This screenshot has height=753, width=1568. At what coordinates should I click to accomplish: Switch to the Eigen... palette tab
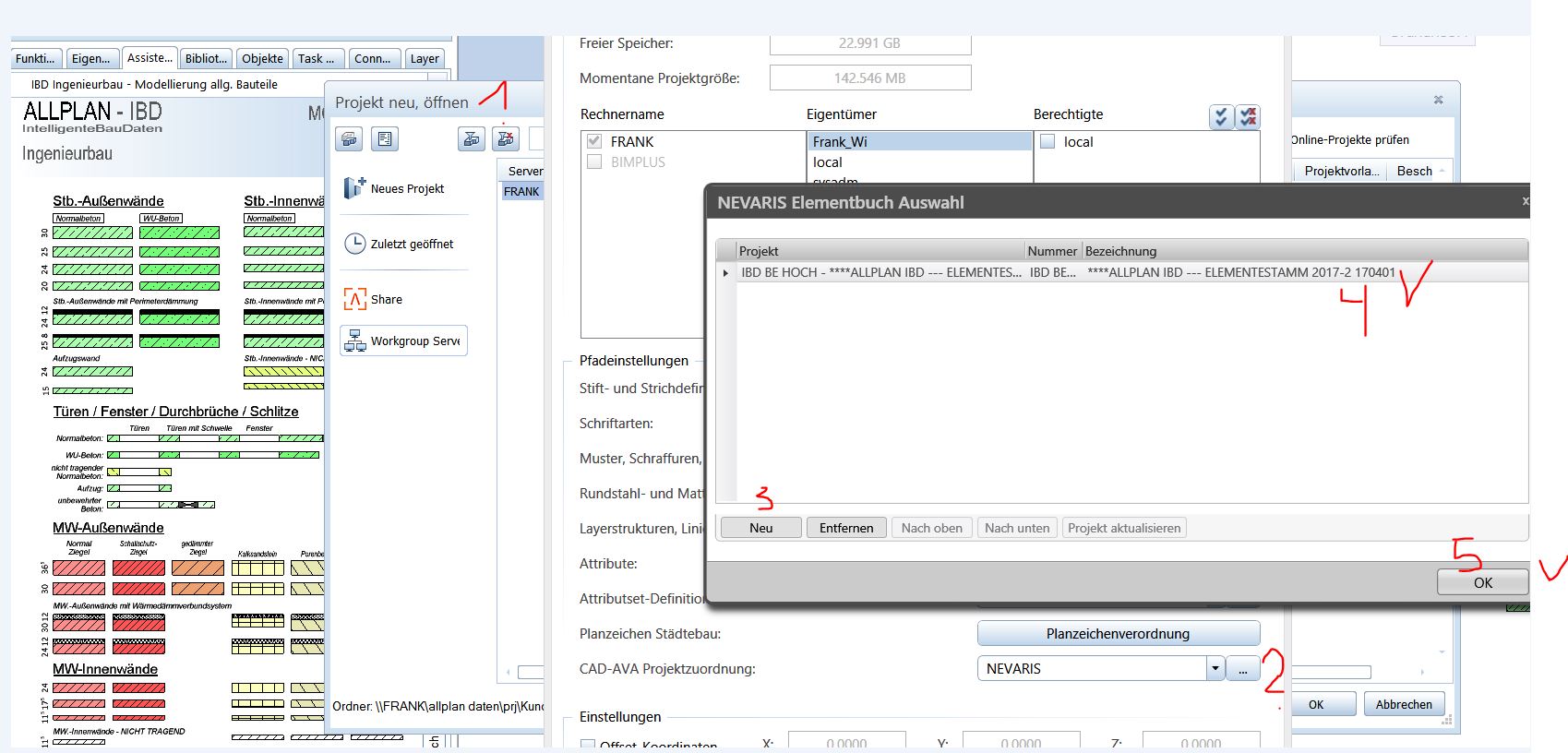[92, 58]
